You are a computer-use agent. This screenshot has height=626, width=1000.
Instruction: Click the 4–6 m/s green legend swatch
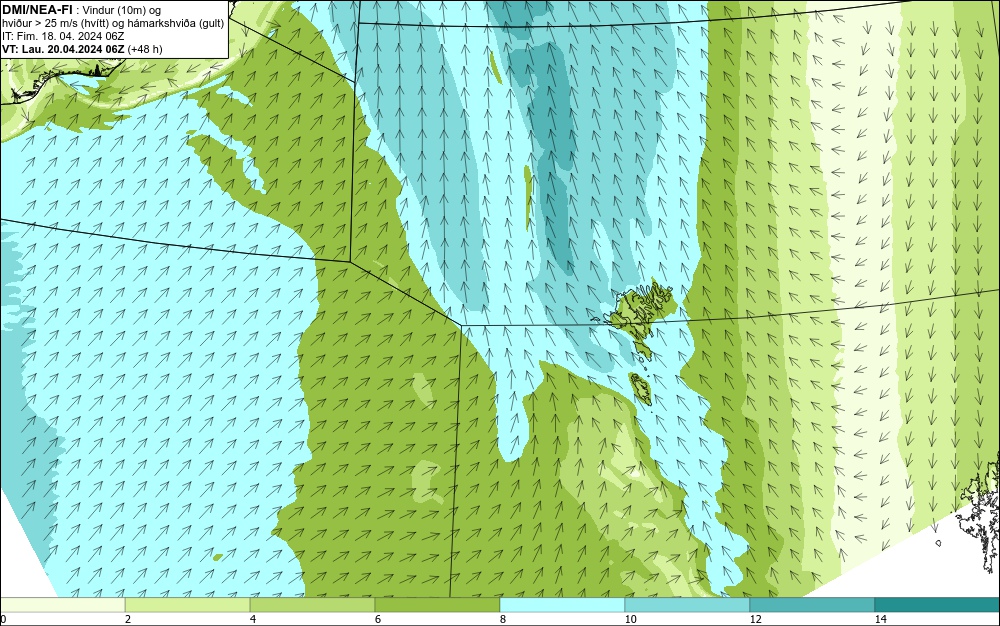point(312,605)
